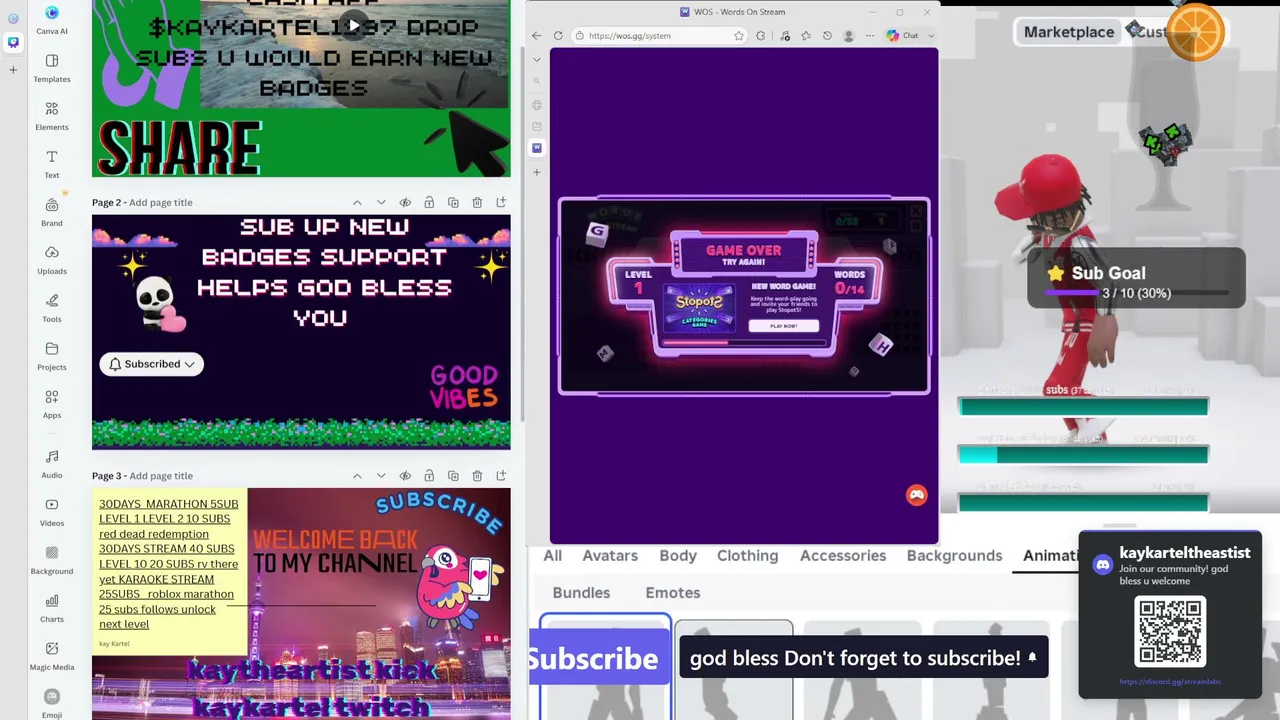The width and height of the screenshot is (1280, 720).
Task: Lock Page 2 with the padlock icon
Action: pos(429,202)
